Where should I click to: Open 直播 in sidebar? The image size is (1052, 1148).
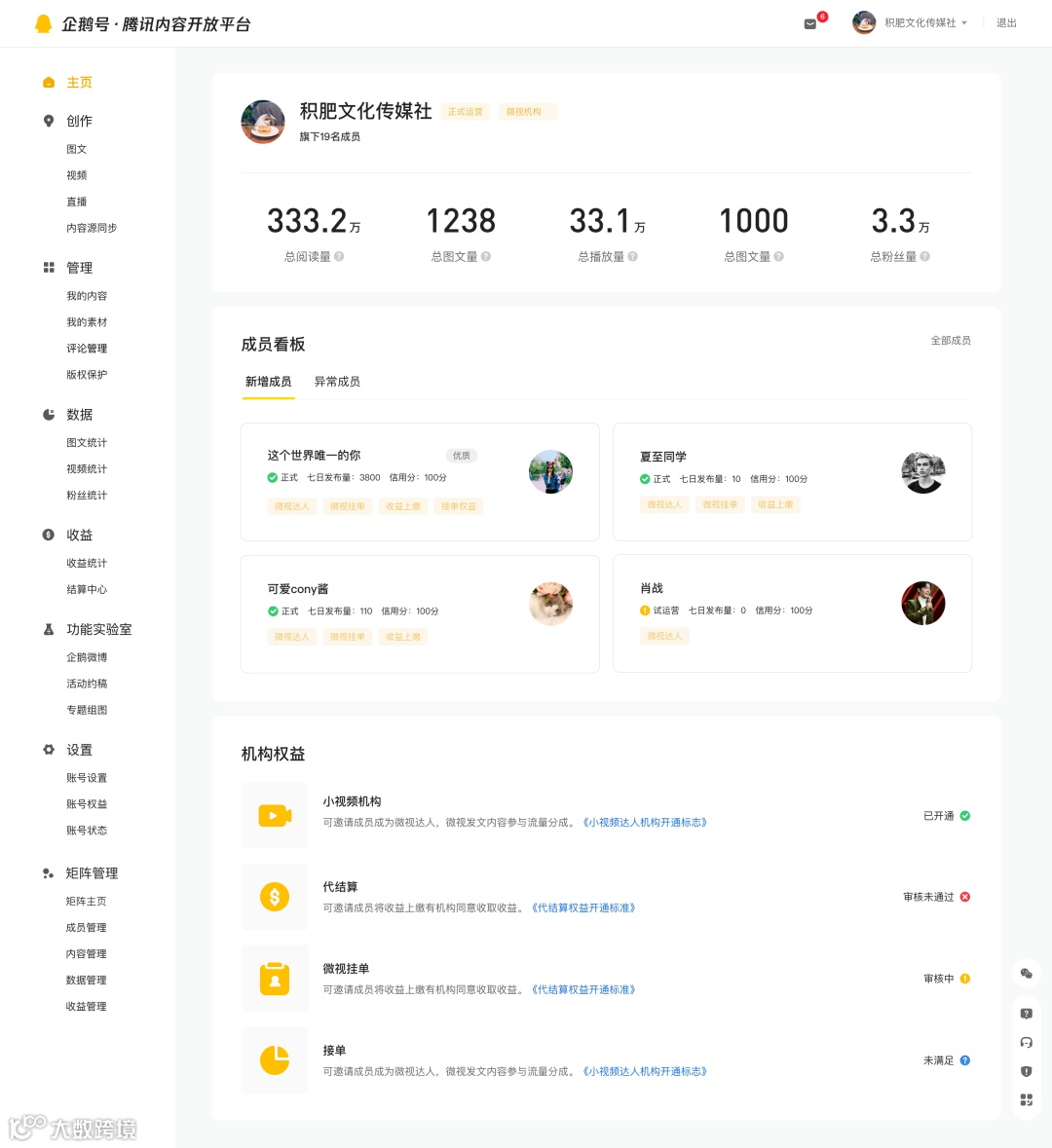[76, 202]
